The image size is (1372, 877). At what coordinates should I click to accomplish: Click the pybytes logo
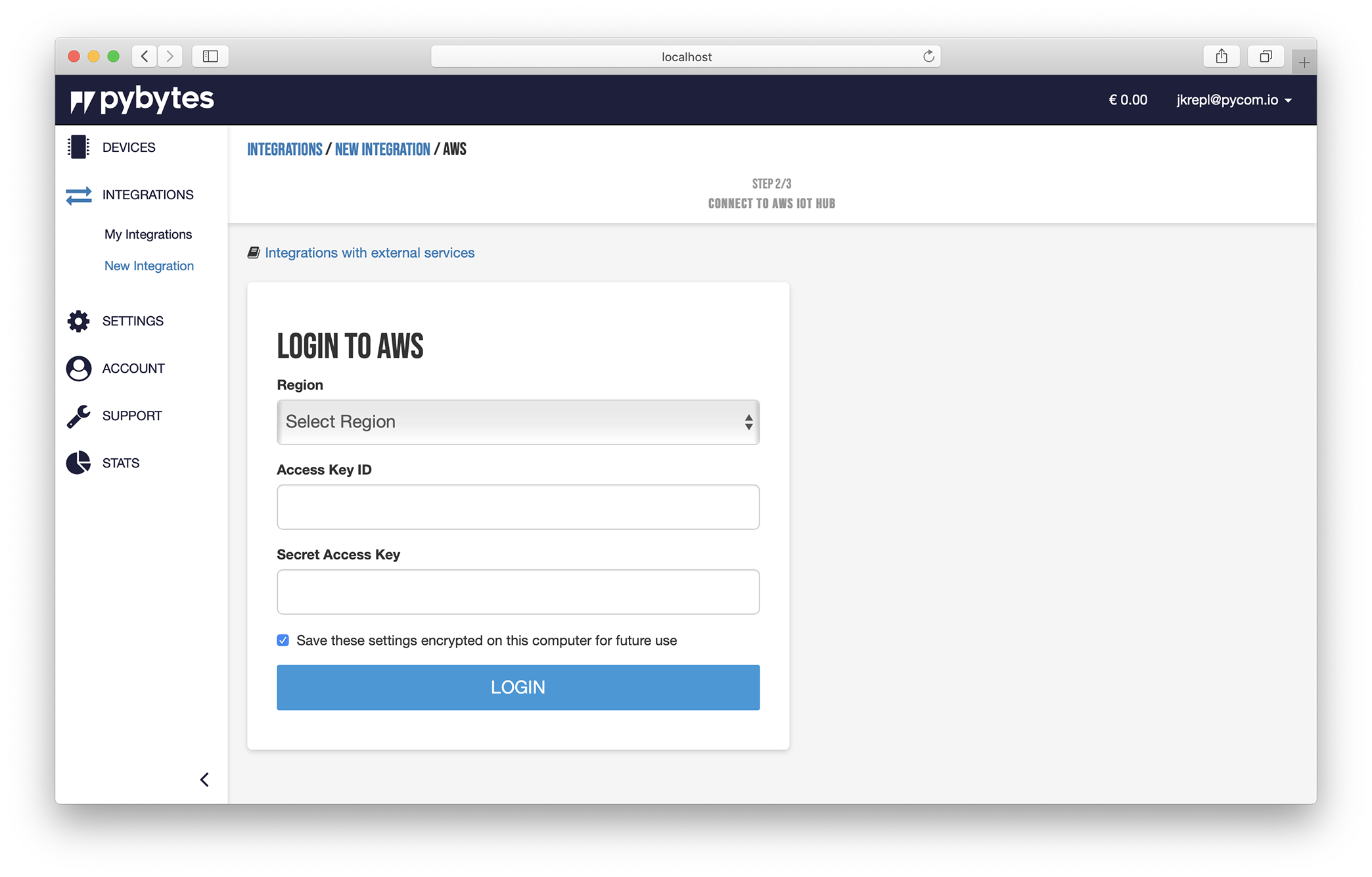tap(142, 99)
